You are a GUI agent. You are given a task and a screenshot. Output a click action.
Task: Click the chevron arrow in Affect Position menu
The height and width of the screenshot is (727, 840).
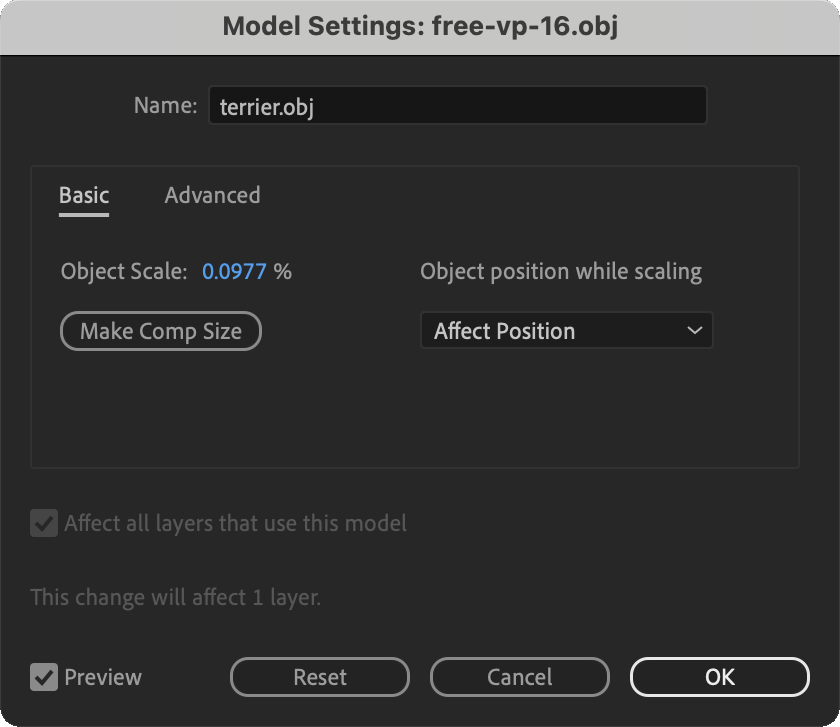tap(694, 331)
